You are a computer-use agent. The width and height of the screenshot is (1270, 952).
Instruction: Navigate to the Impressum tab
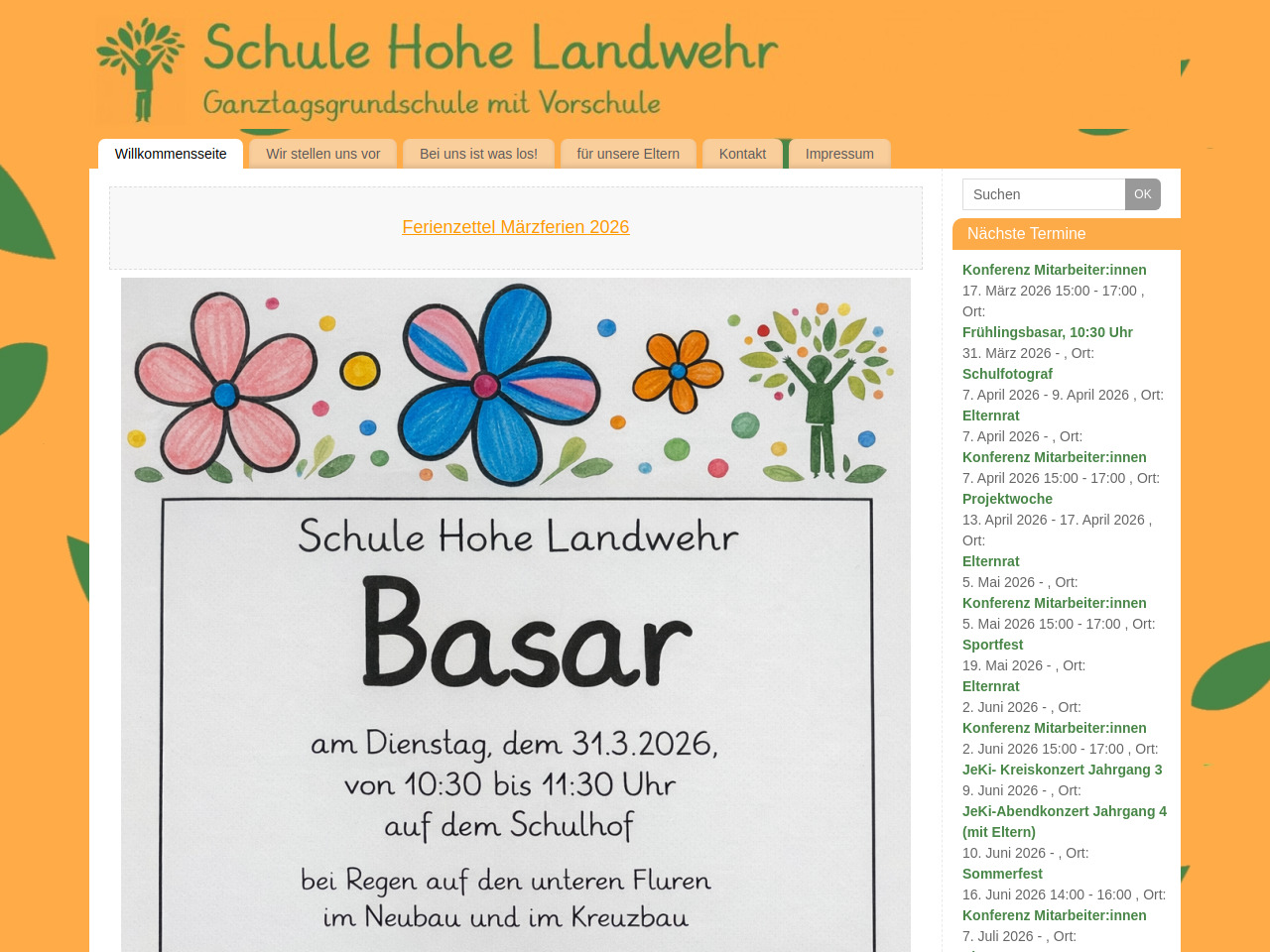point(839,154)
